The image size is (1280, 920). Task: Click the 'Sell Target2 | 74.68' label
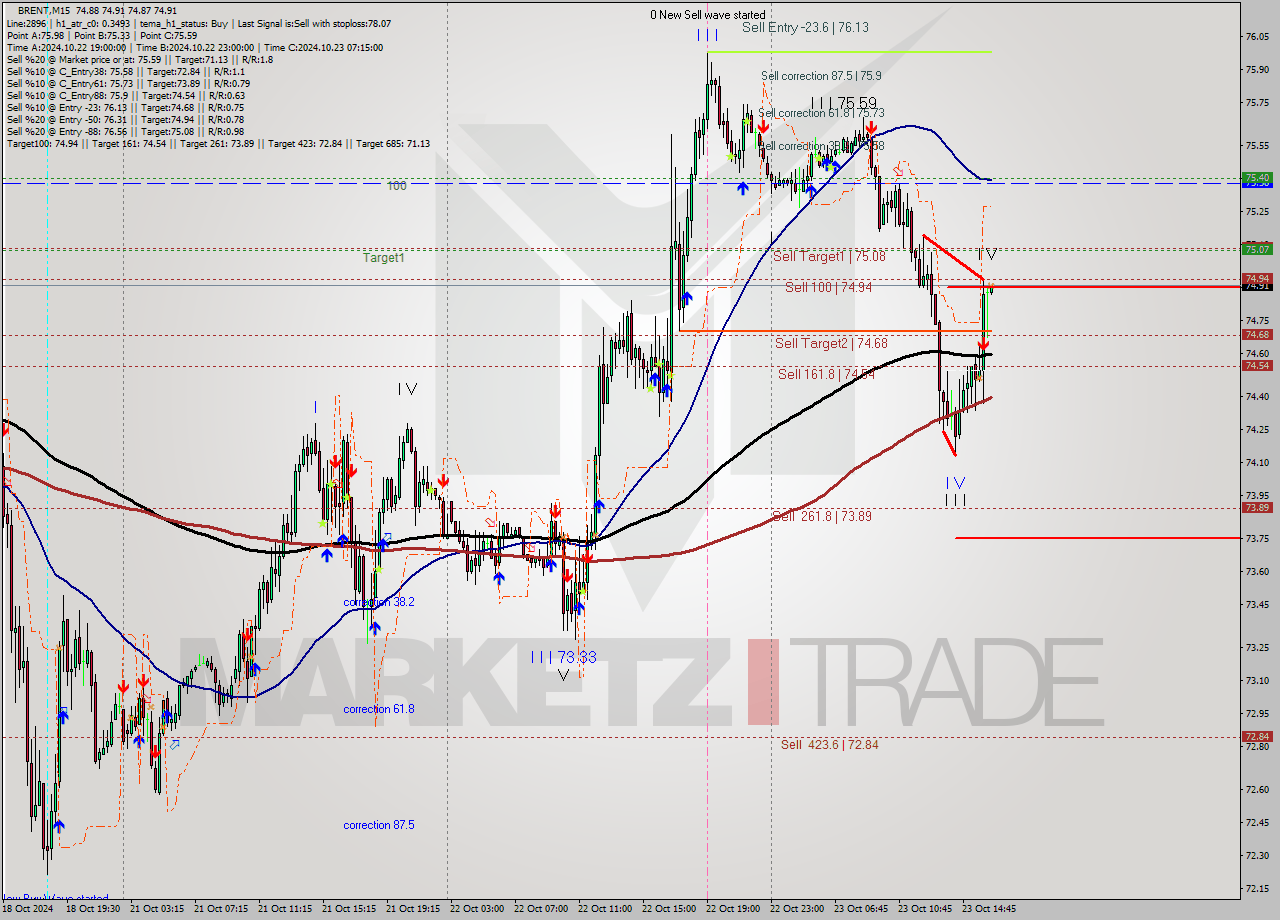(831, 343)
